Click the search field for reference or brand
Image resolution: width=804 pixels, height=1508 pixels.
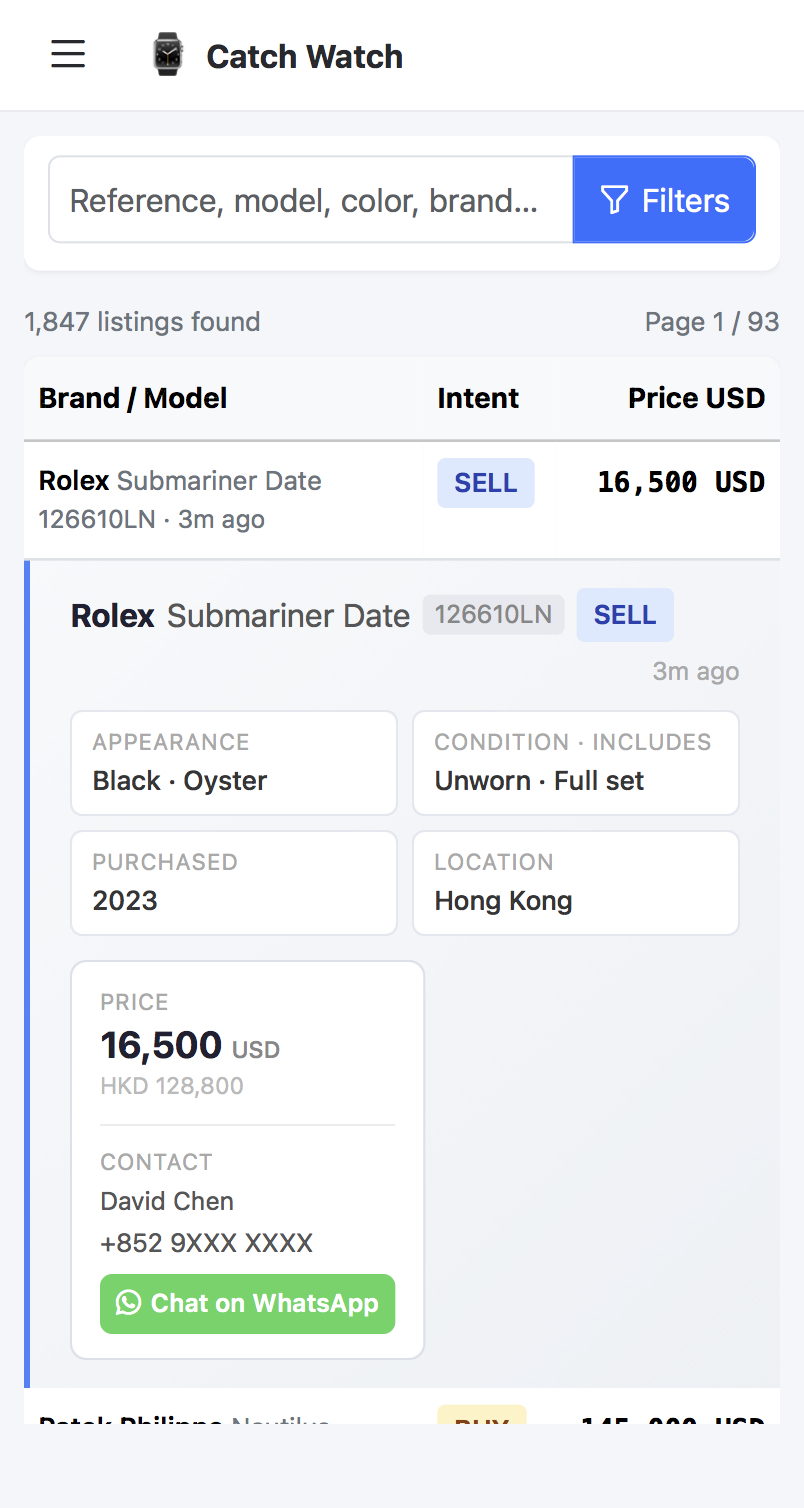click(310, 199)
